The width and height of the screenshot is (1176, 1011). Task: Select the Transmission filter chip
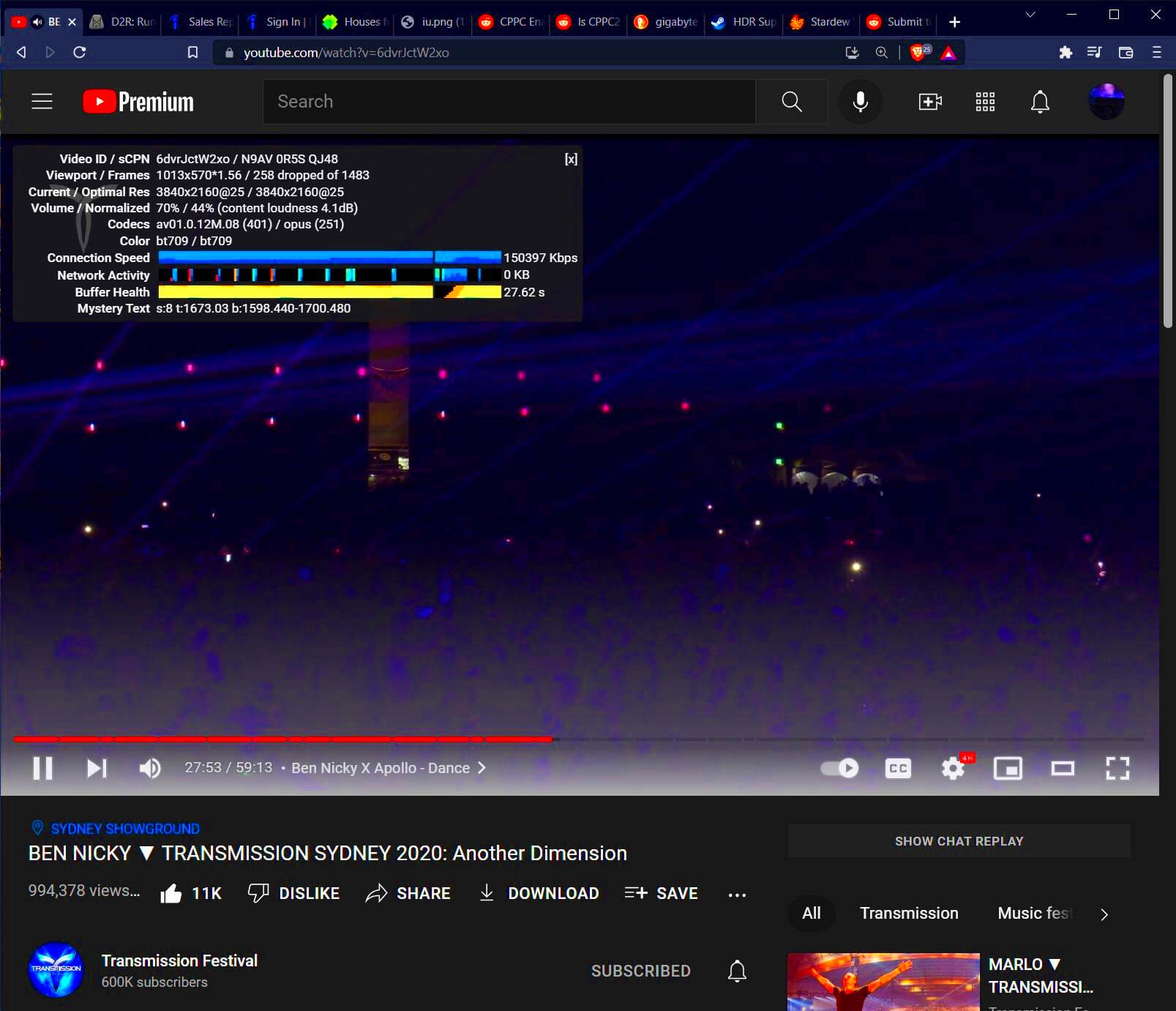[x=909, y=913]
